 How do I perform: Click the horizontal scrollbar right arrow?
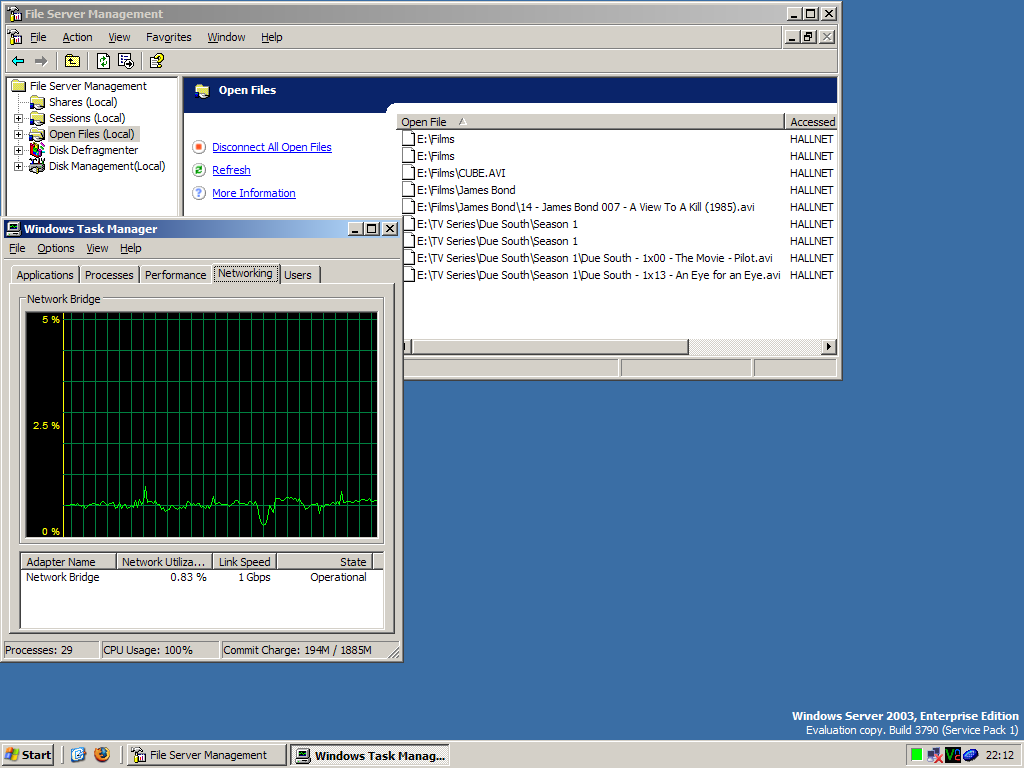tap(829, 347)
